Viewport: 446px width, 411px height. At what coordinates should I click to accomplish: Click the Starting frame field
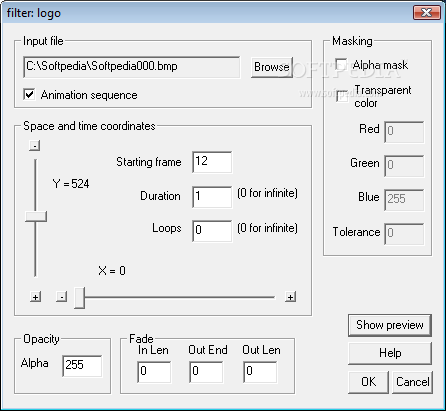point(212,162)
